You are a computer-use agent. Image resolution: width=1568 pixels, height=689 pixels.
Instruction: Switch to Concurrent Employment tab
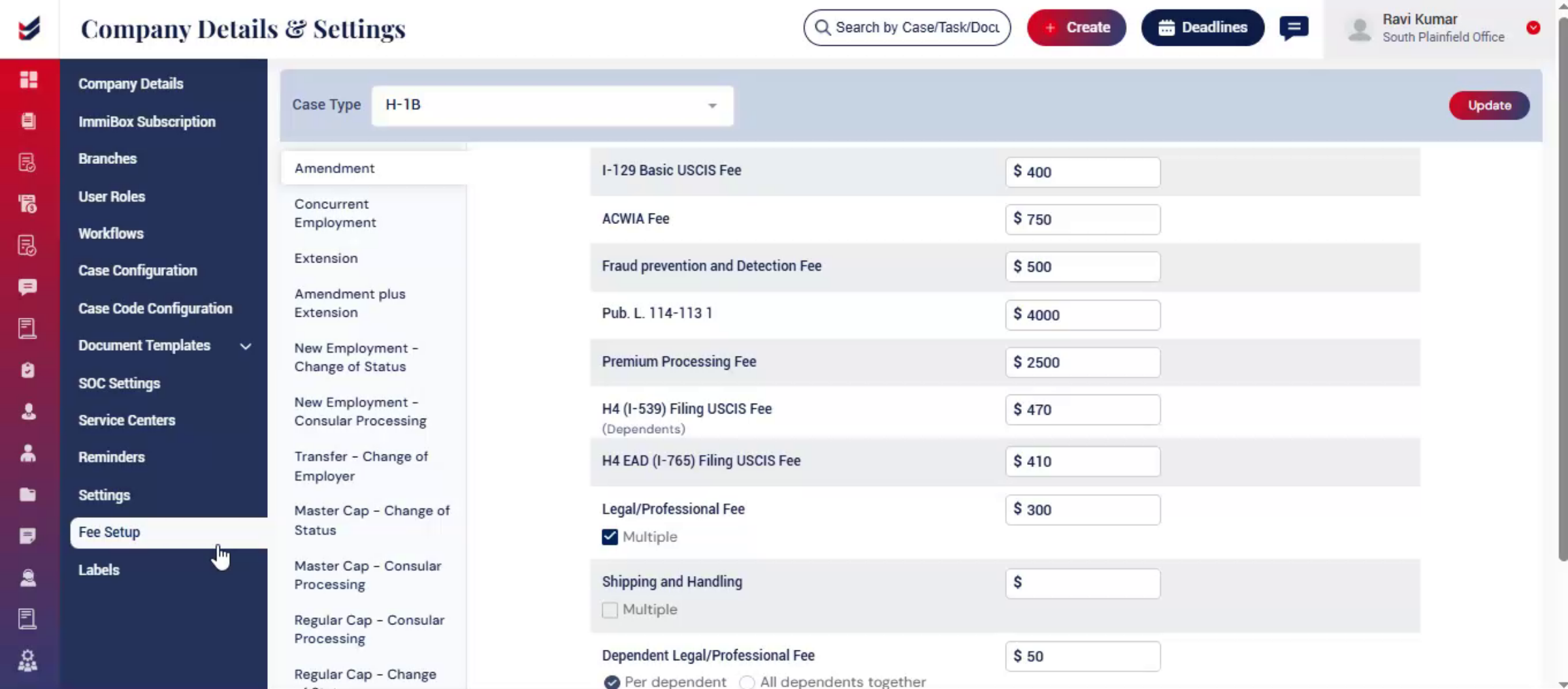[x=335, y=213]
